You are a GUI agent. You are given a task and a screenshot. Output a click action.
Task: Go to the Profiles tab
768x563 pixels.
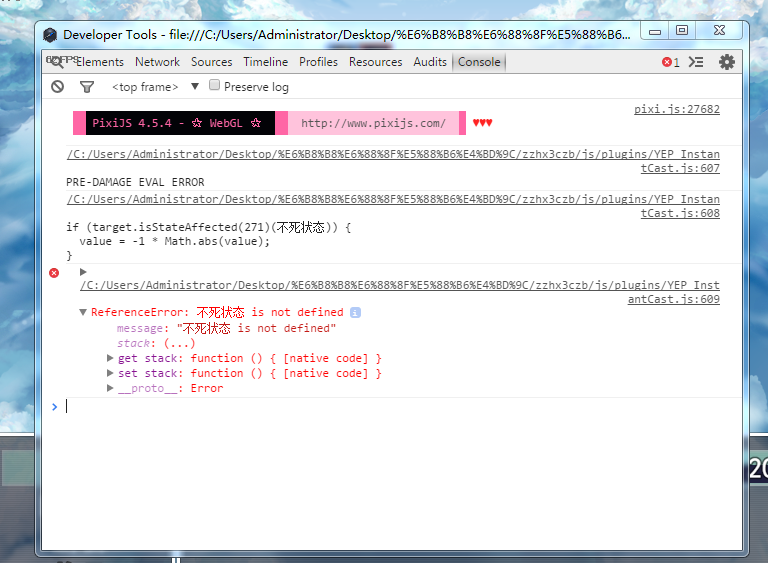pyautogui.click(x=318, y=62)
